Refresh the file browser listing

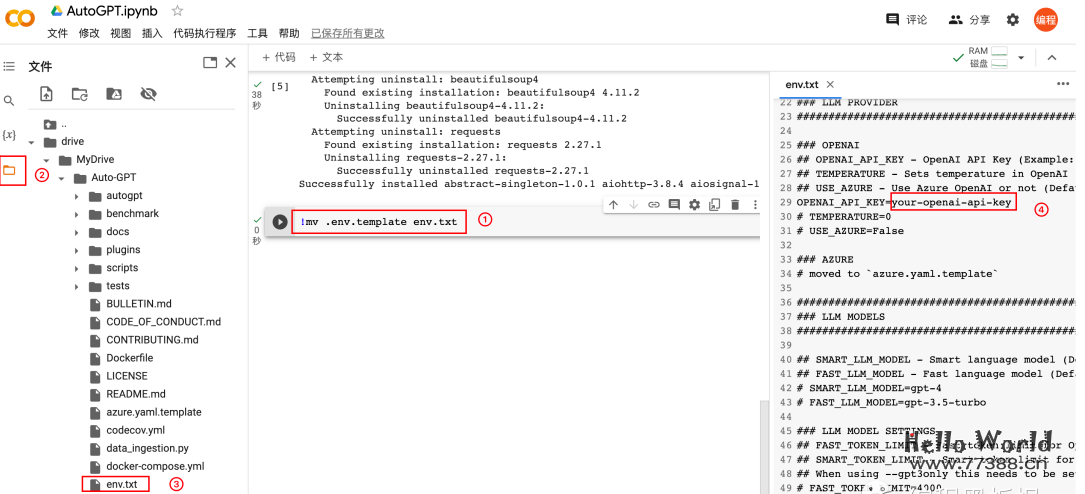click(x=80, y=94)
